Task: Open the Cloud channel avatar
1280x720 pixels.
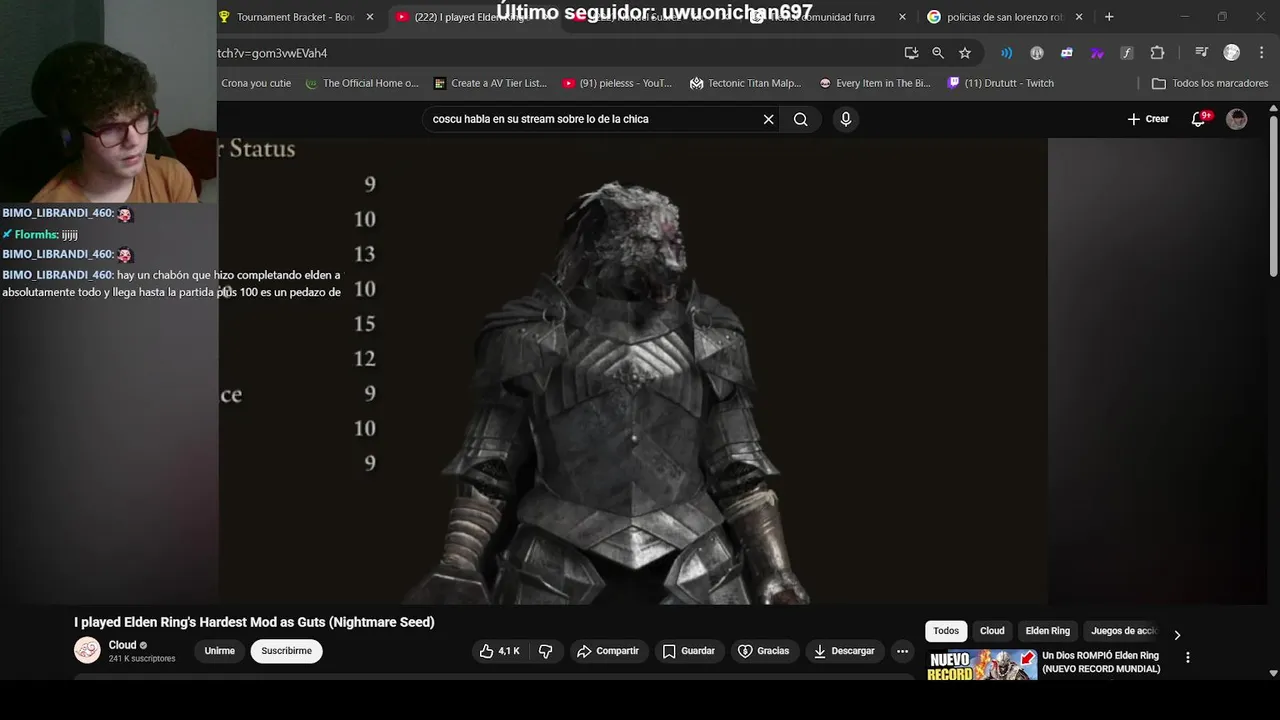Action: pos(87,650)
